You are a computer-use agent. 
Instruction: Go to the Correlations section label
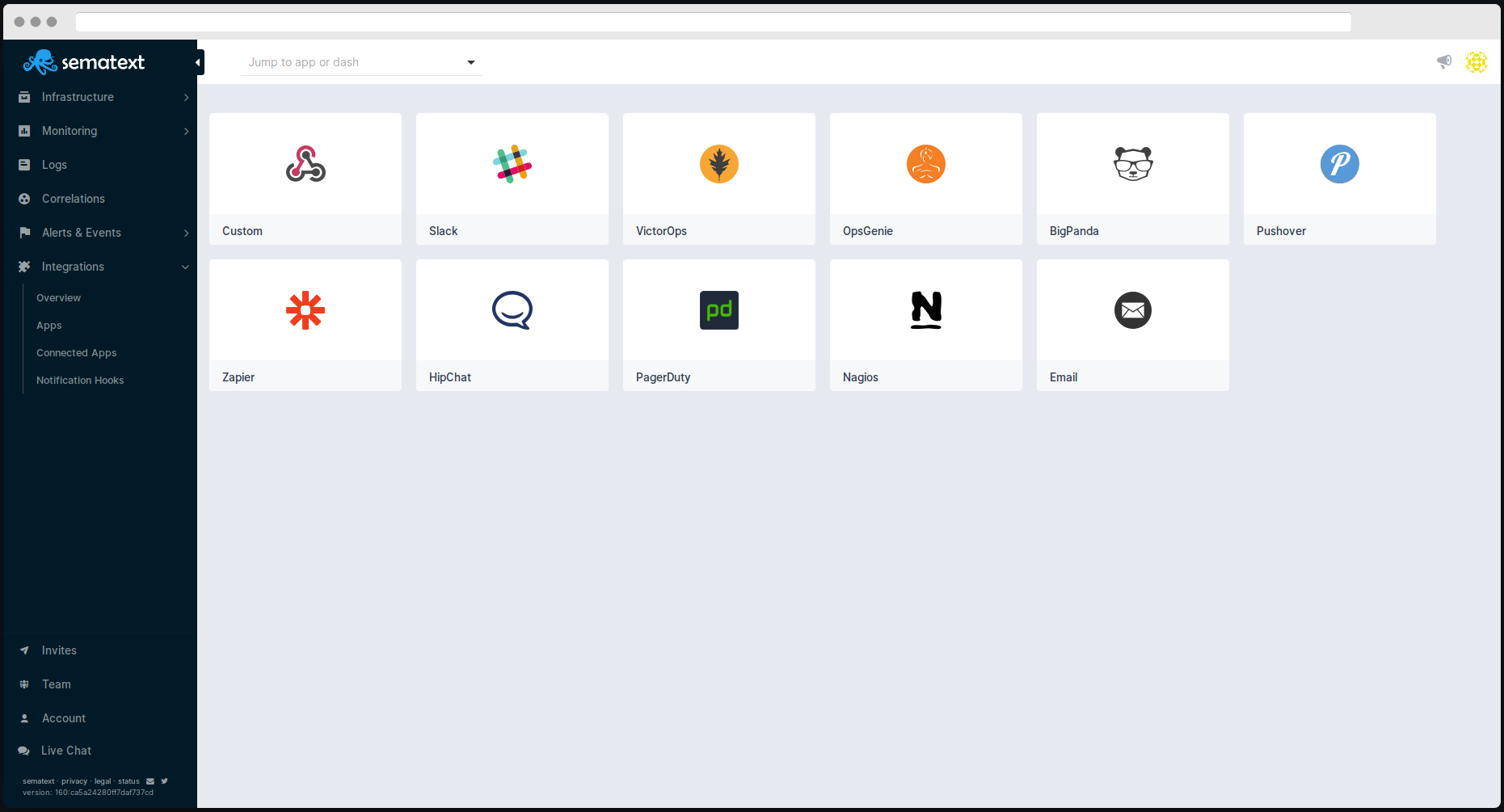pyautogui.click(x=74, y=199)
